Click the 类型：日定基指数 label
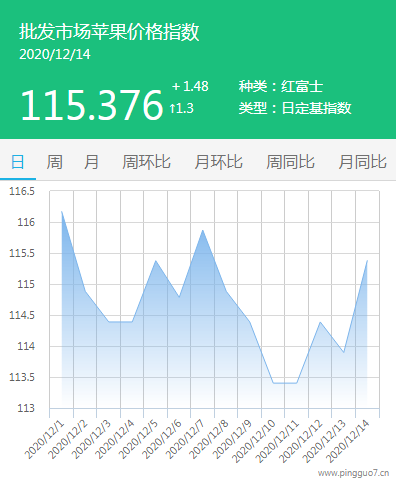Viewport: 396px width, 485px height. [x=295, y=108]
